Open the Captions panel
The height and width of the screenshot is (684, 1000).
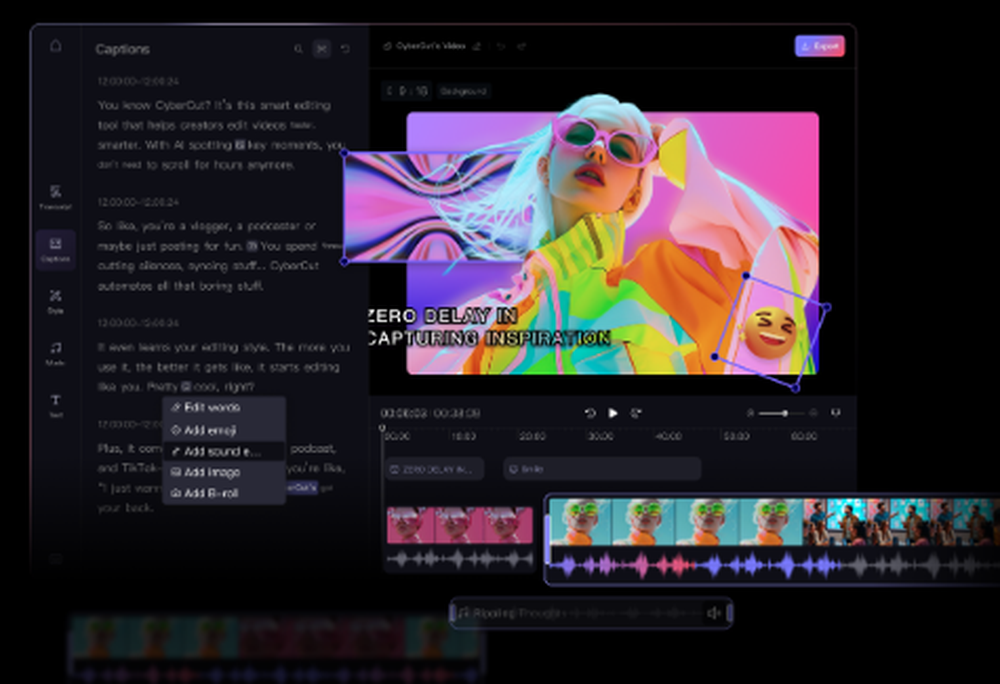pyautogui.click(x=55, y=250)
